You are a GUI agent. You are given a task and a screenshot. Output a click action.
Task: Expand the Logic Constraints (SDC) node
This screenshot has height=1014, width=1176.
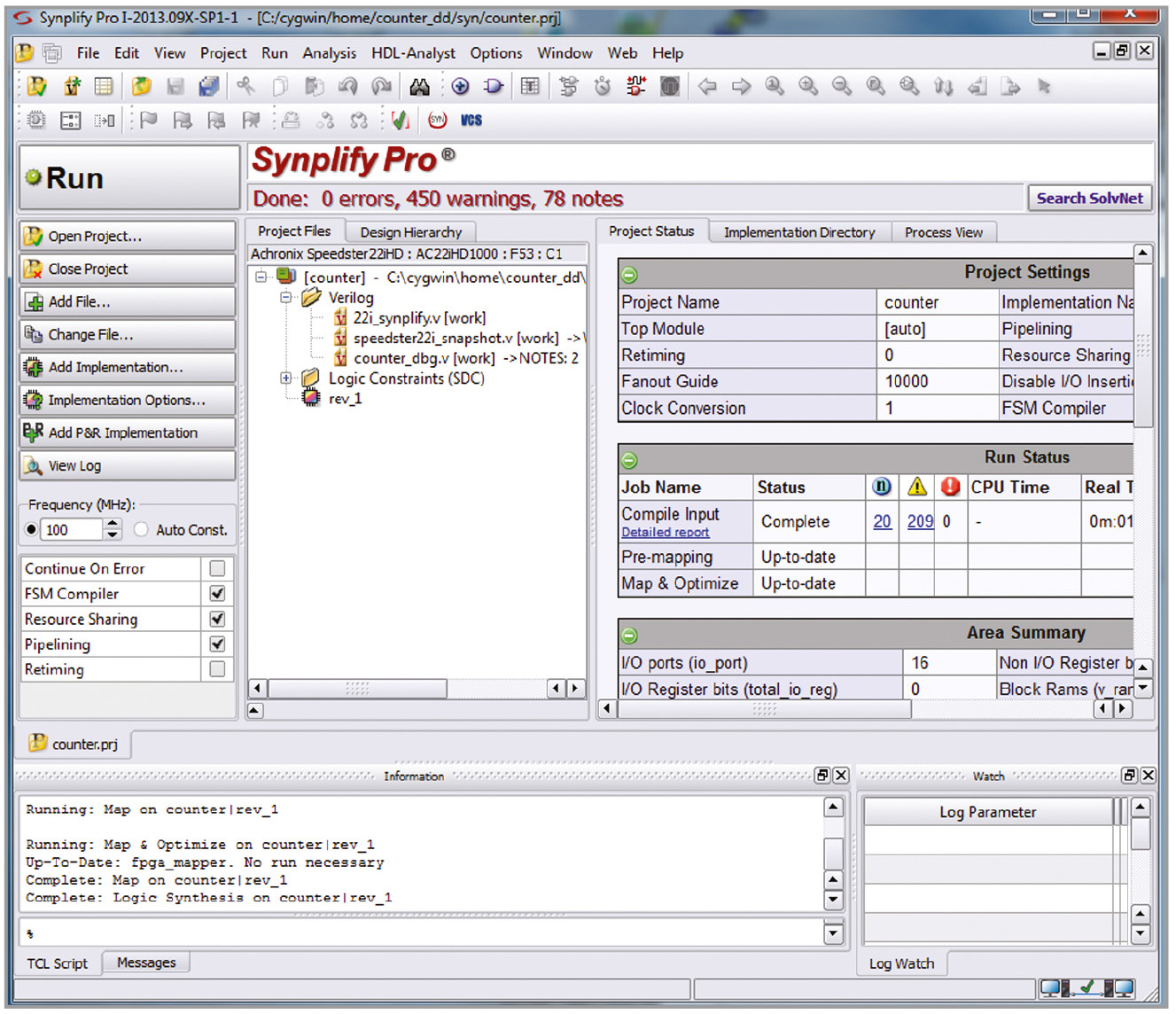[x=286, y=378]
